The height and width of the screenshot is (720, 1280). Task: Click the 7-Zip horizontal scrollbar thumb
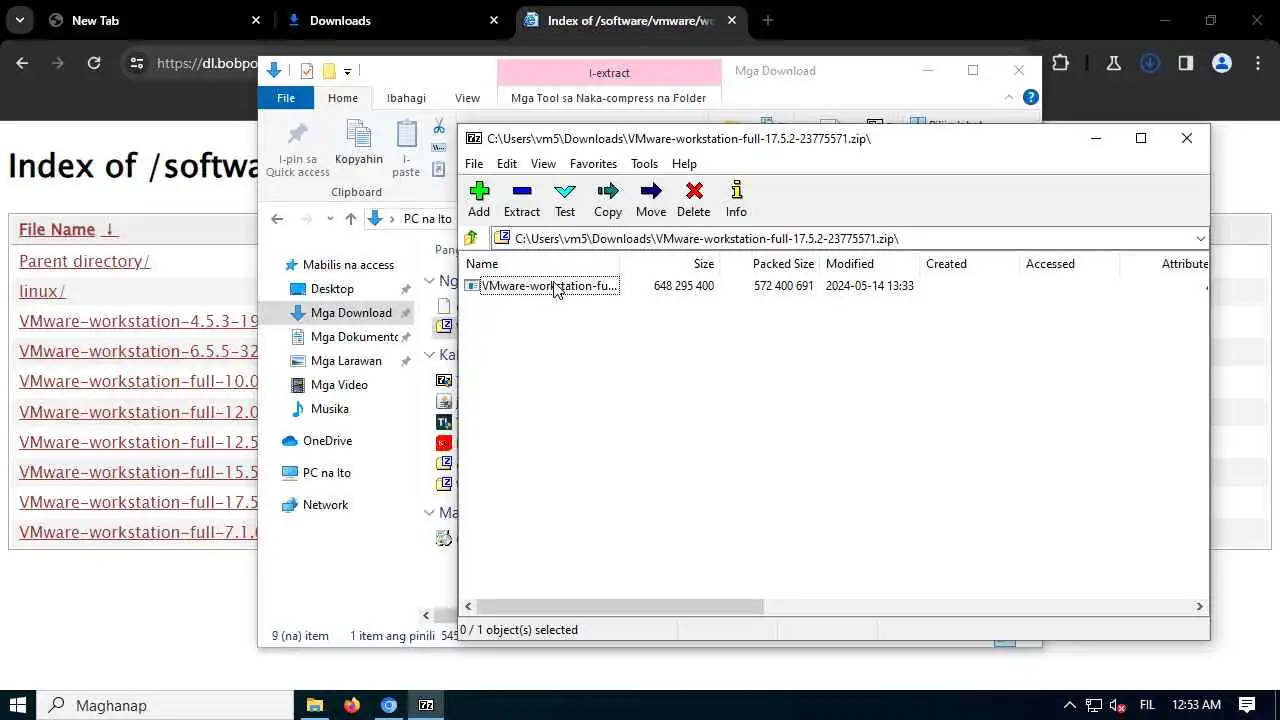click(x=620, y=606)
